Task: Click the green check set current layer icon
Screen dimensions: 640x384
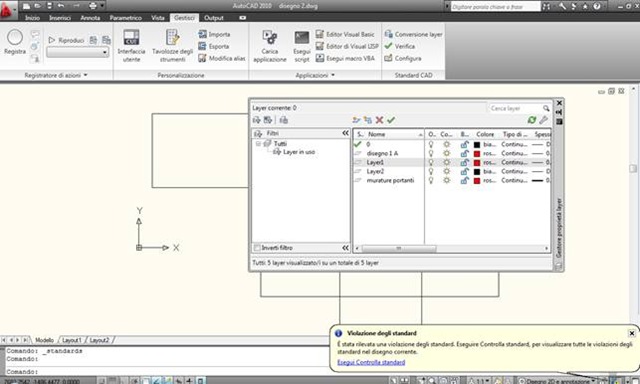Action: tap(391, 120)
